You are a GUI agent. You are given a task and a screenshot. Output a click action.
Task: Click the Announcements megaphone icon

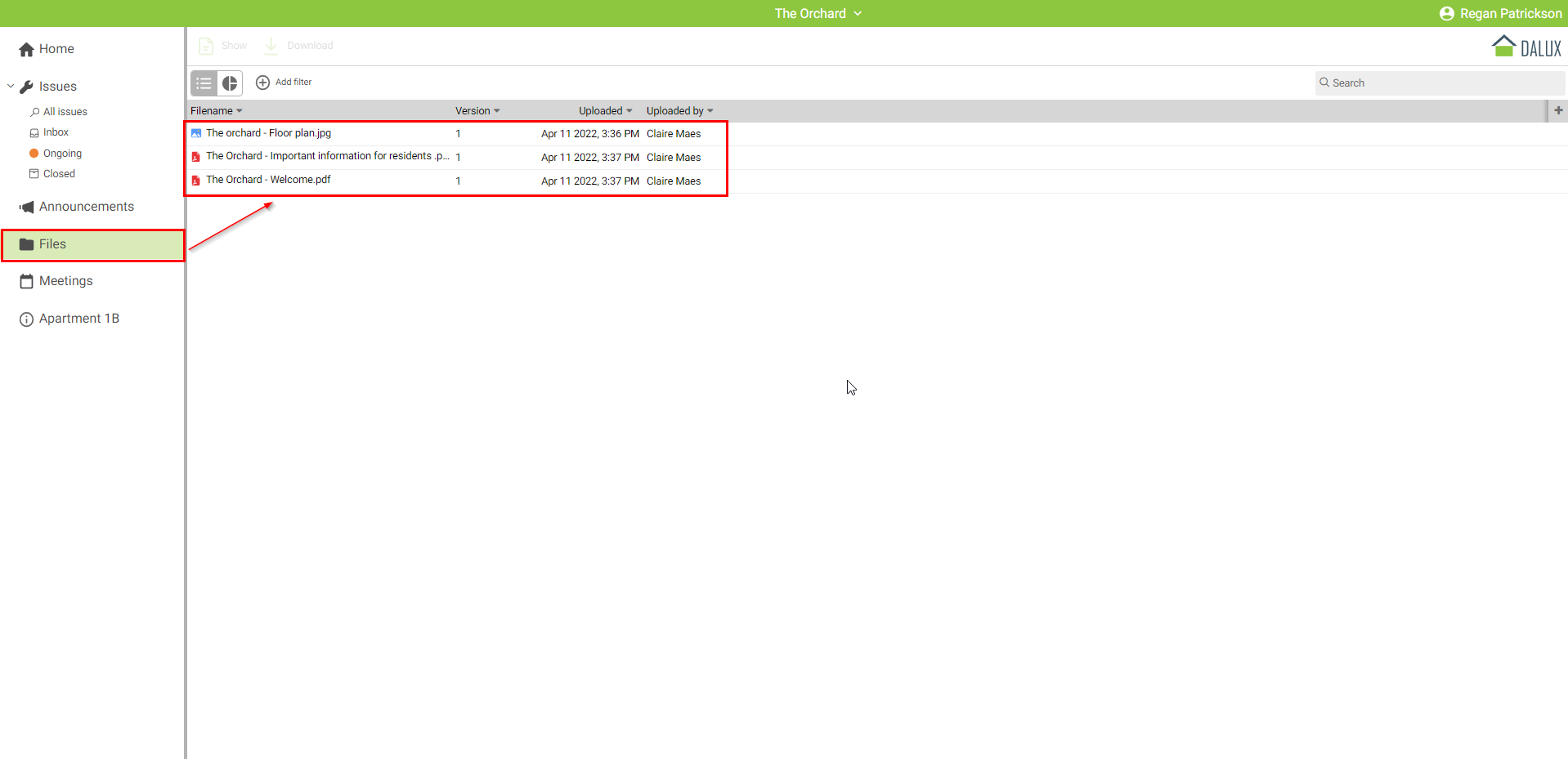[26, 207]
